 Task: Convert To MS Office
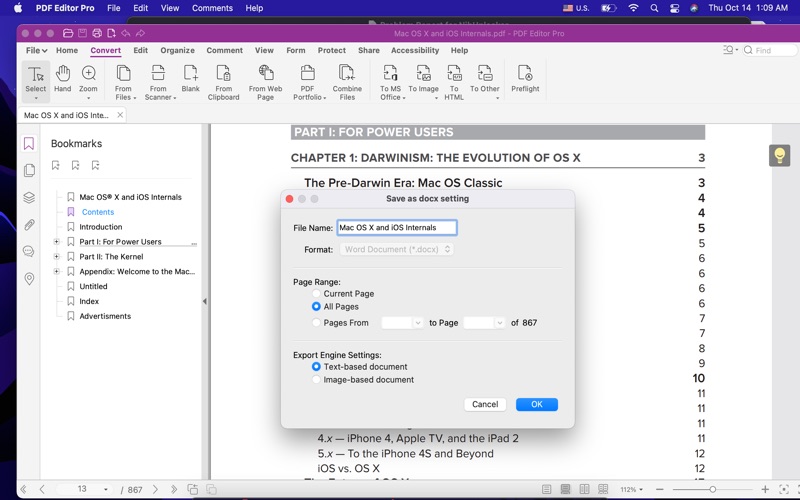[x=390, y=82]
